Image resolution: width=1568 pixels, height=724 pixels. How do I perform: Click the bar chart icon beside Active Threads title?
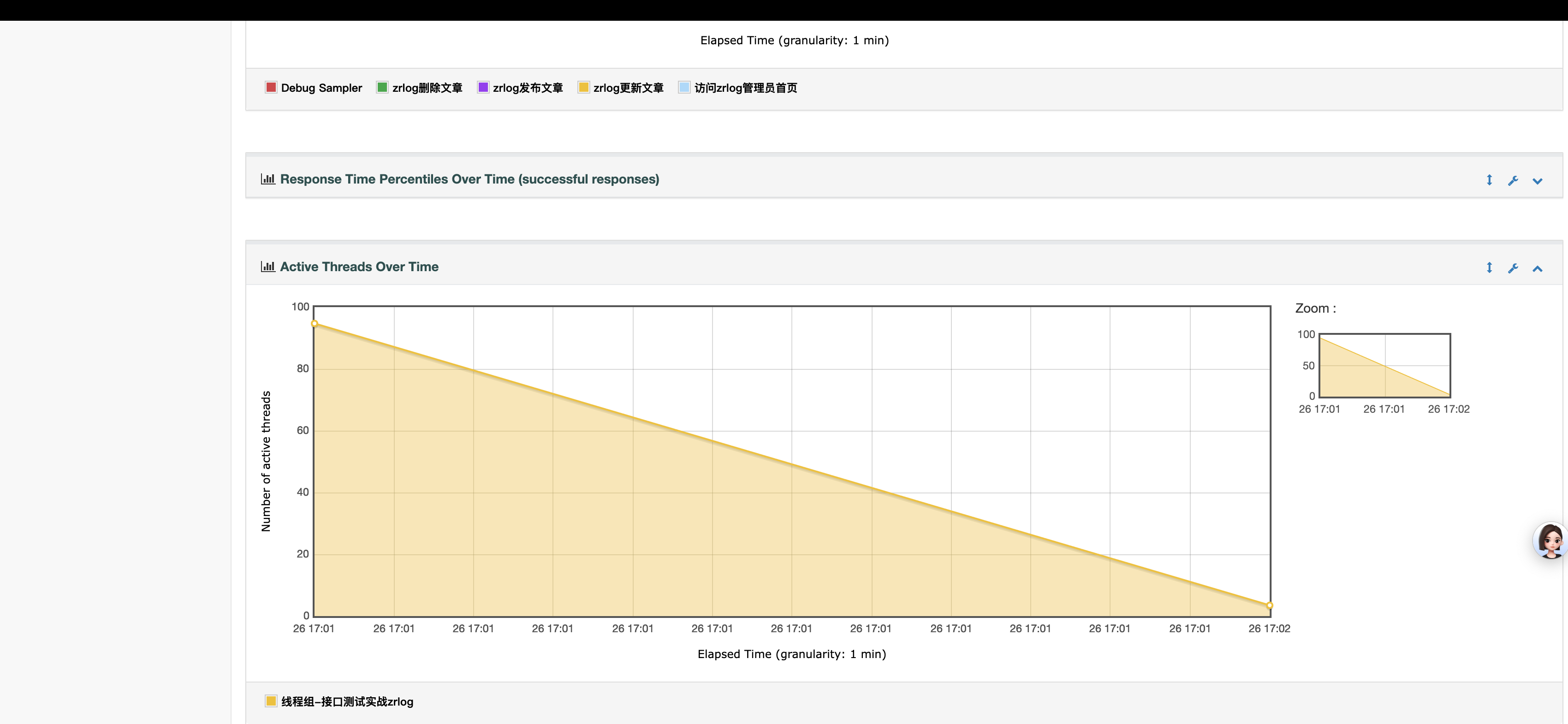pyautogui.click(x=268, y=267)
